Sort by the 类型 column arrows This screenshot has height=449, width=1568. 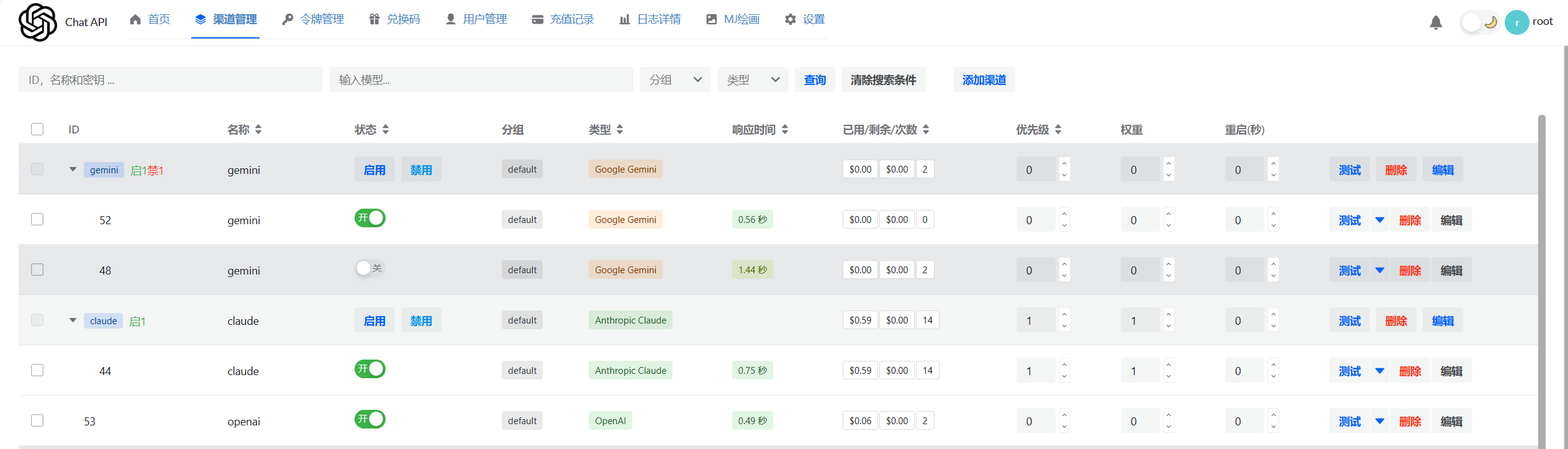point(620,129)
